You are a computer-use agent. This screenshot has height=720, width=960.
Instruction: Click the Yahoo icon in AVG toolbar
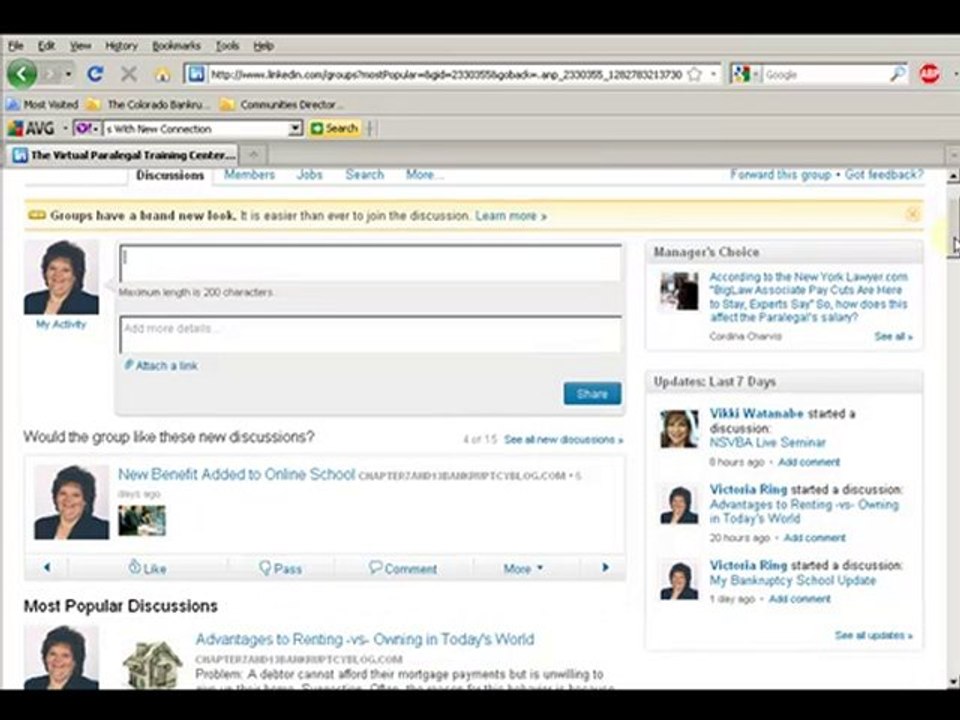click(x=83, y=129)
